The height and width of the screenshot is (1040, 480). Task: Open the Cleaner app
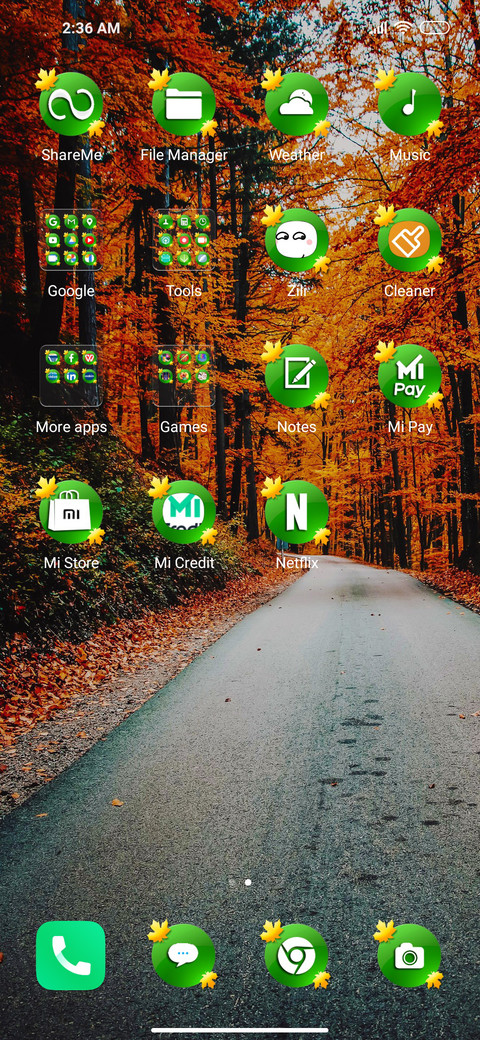409,240
